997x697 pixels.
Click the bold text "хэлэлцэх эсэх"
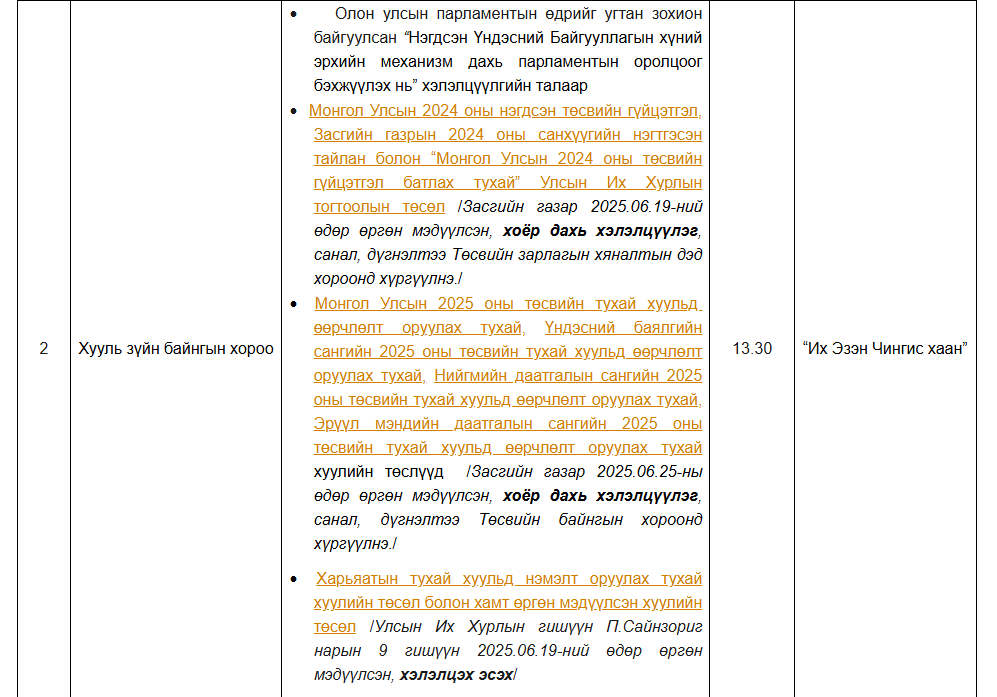[456, 675]
